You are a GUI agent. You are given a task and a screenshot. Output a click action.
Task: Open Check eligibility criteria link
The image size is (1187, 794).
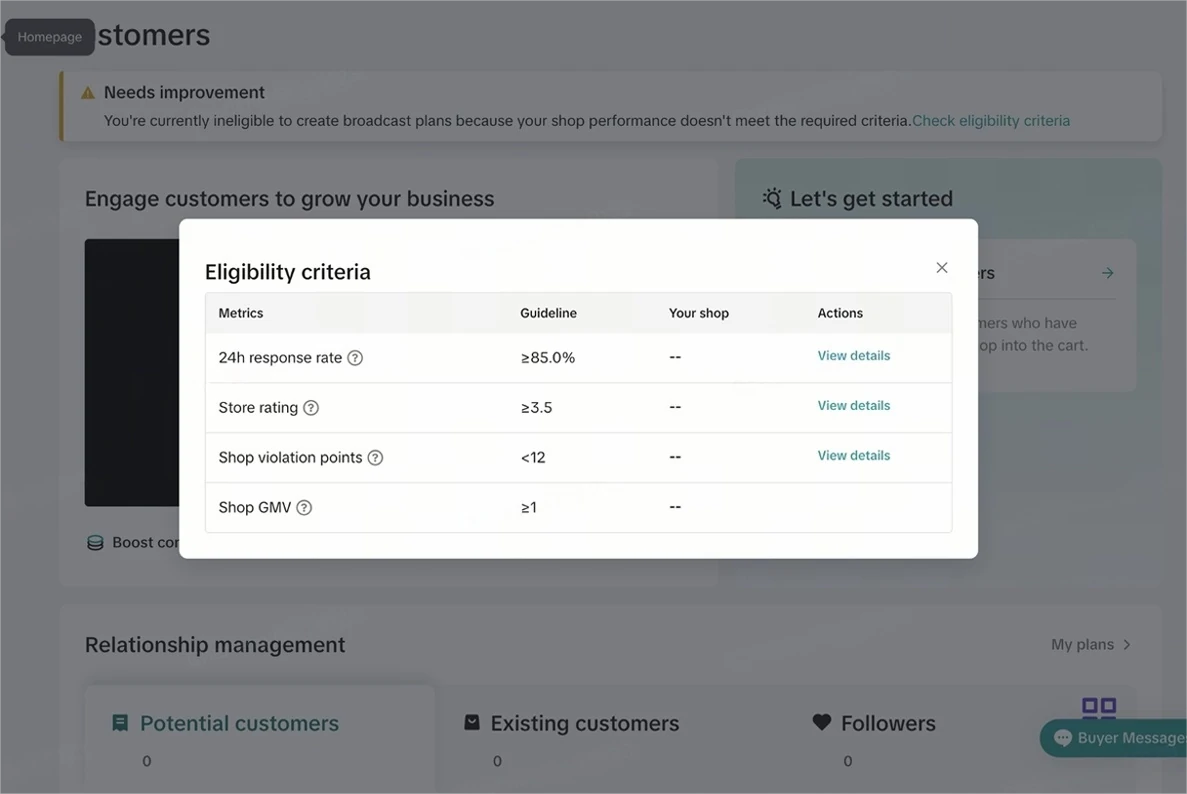[x=991, y=120]
